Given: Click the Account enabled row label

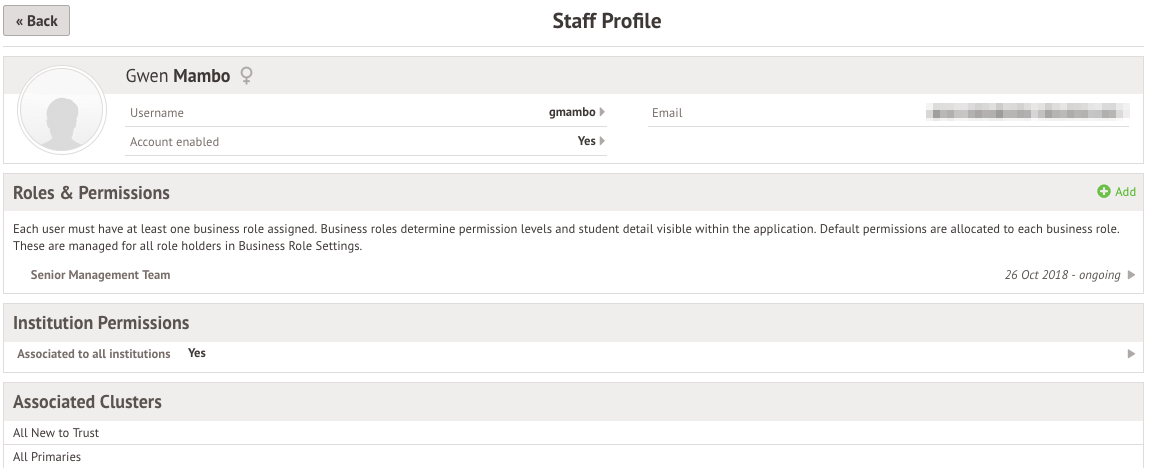Looking at the screenshot, I should pyautogui.click(x=175, y=142).
